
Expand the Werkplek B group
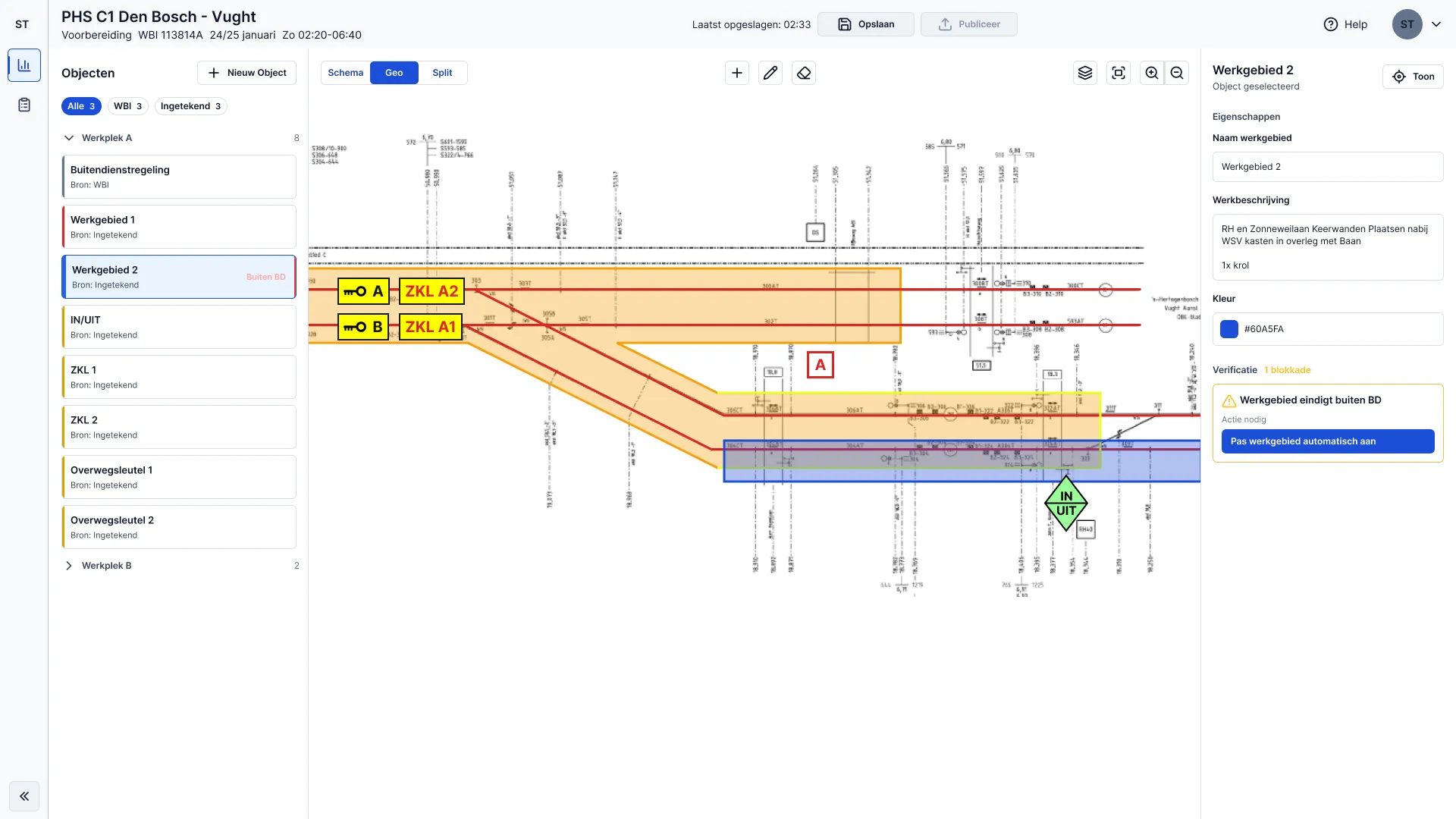(69, 566)
